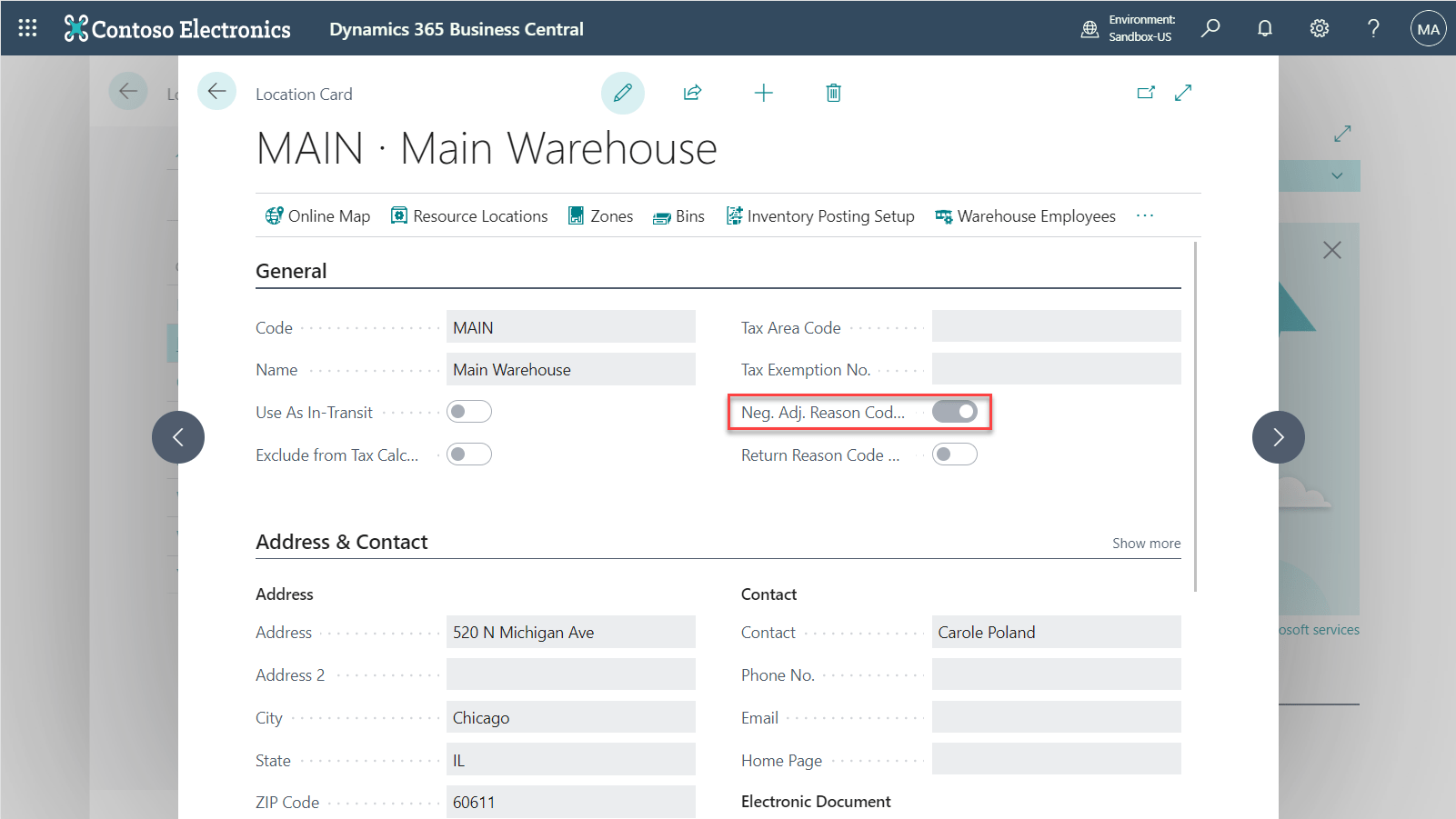Create a new location with plus icon
The height and width of the screenshot is (819, 1456).
[x=764, y=93]
